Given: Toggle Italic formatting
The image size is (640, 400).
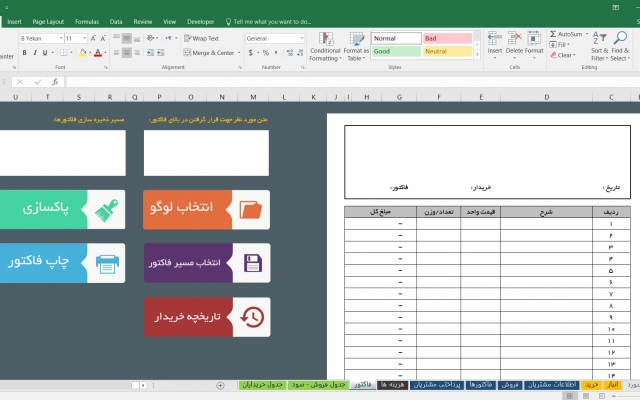Looking at the screenshot, I should tap(35, 53).
